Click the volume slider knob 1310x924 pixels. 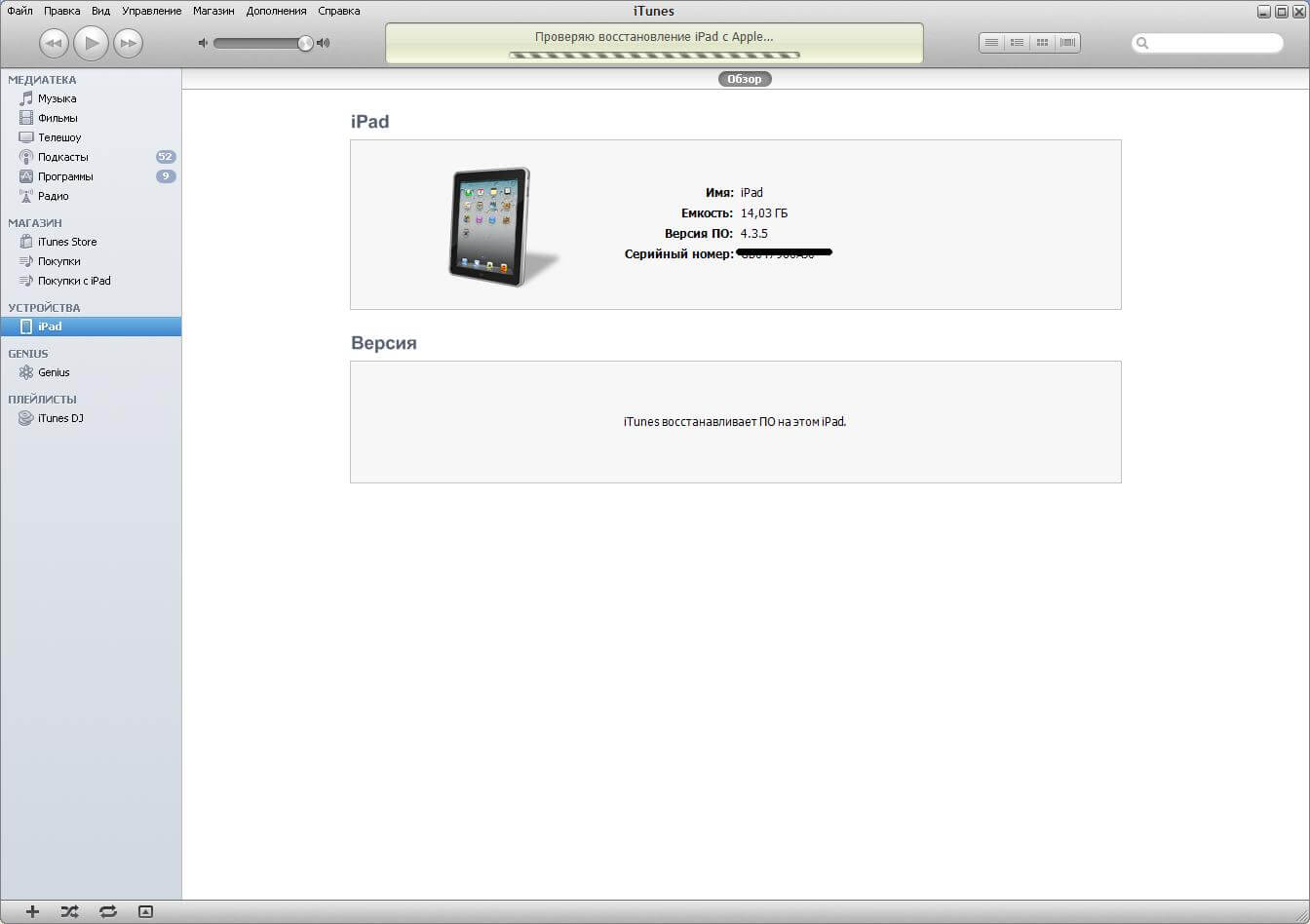click(x=305, y=43)
